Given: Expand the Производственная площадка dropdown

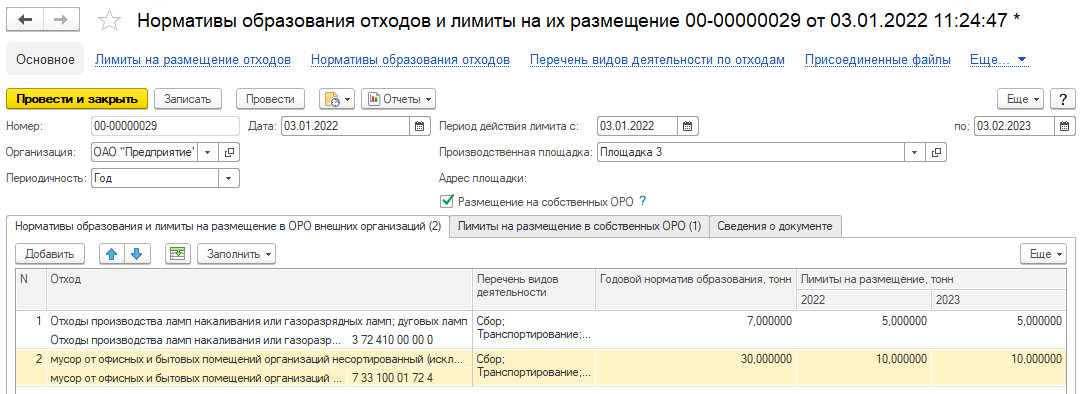Looking at the screenshot, I should [915, 152].
